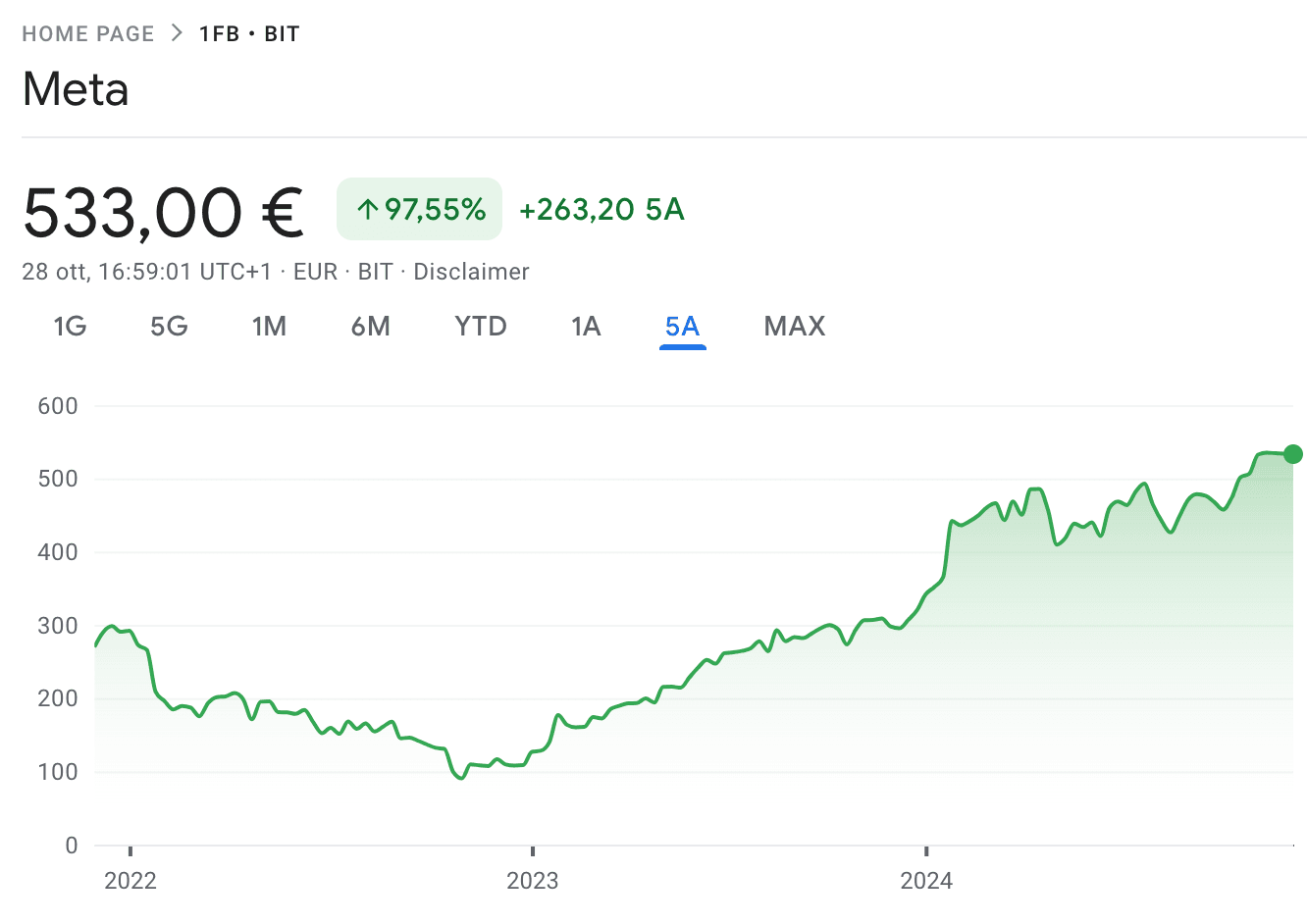Select the active 5A tab
Viewport: 1307px width, 924px height.
click(x=682, y=326)
